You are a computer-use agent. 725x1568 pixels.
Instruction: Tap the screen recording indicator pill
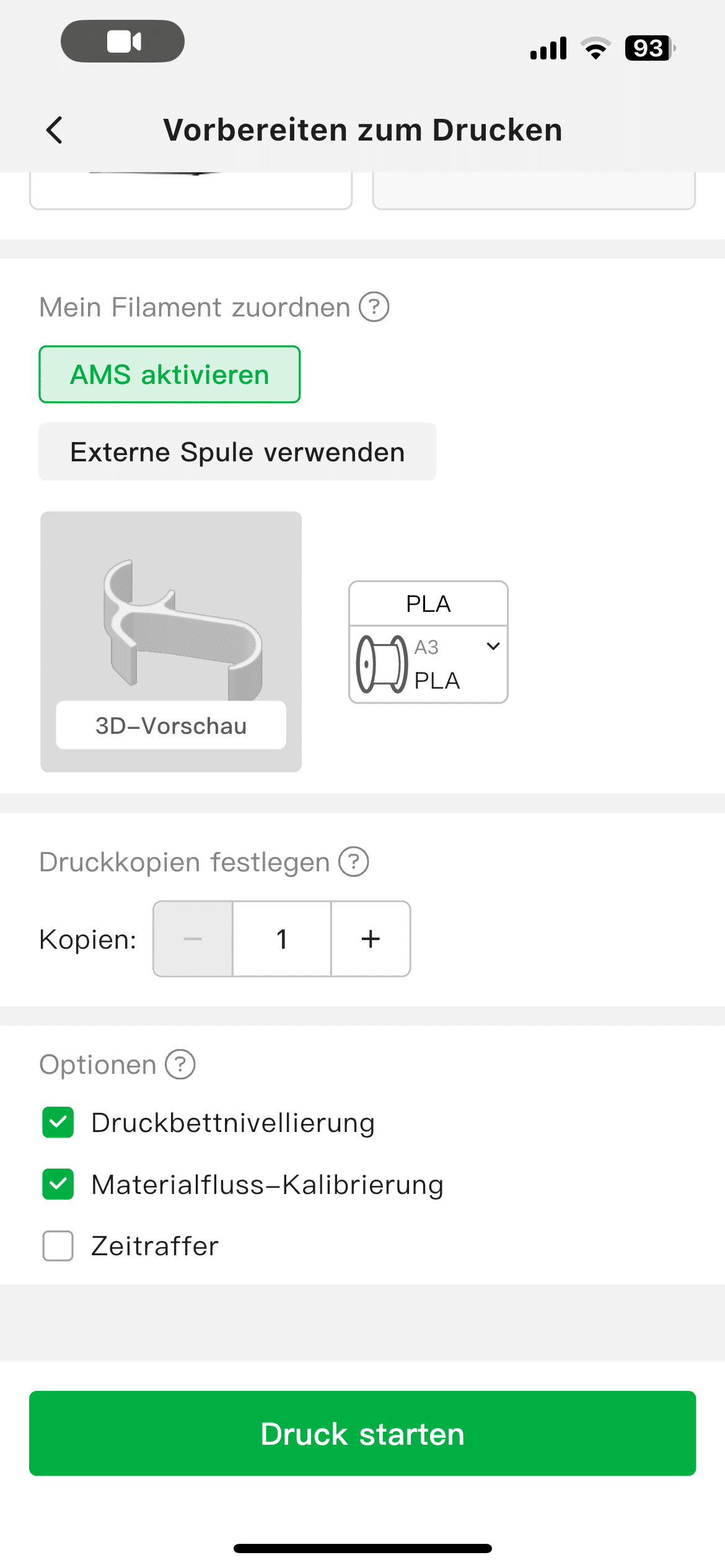(x=123, y=41)
